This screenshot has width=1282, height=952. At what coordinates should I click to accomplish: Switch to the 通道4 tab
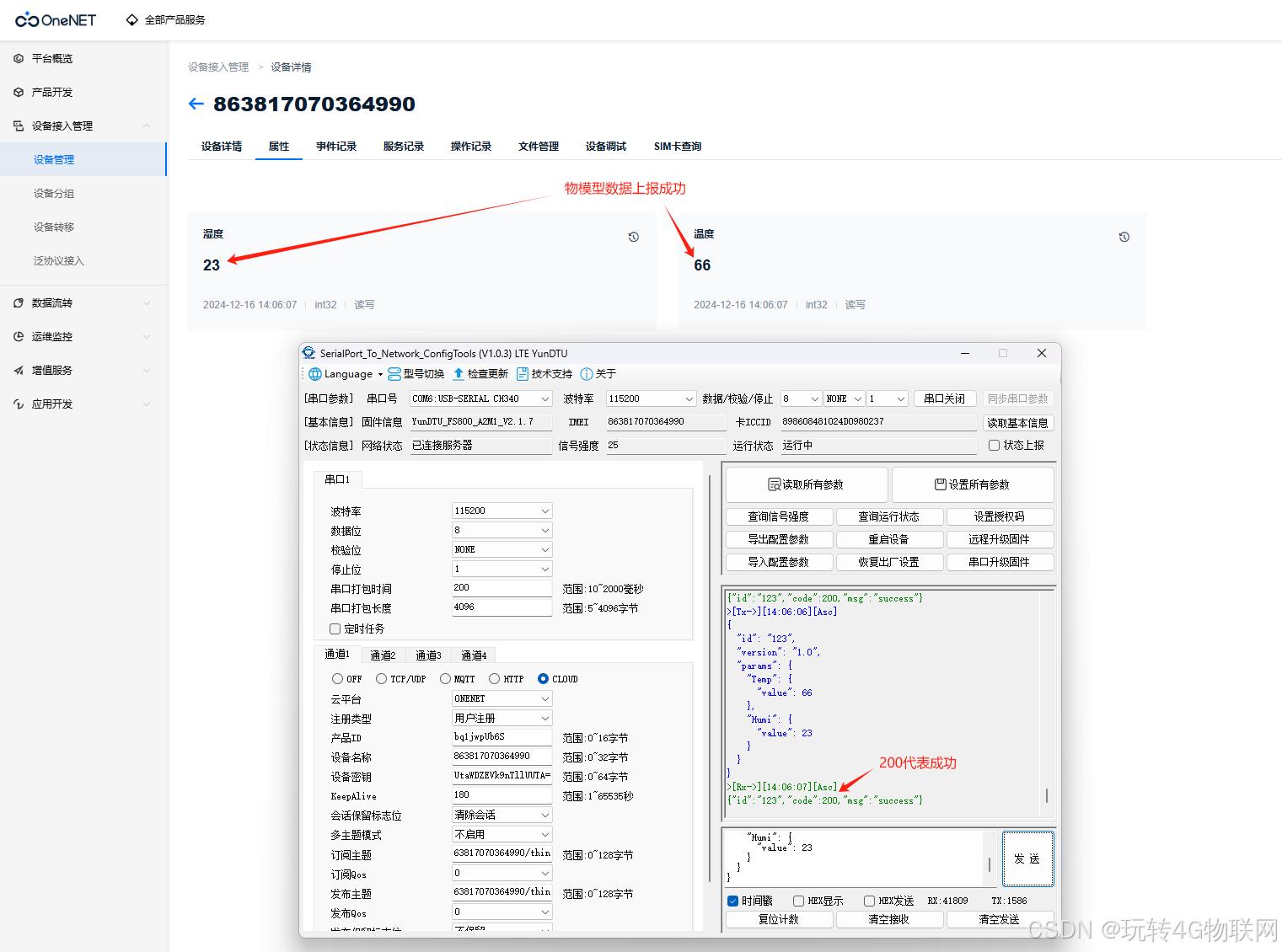(x=474, y=655)
